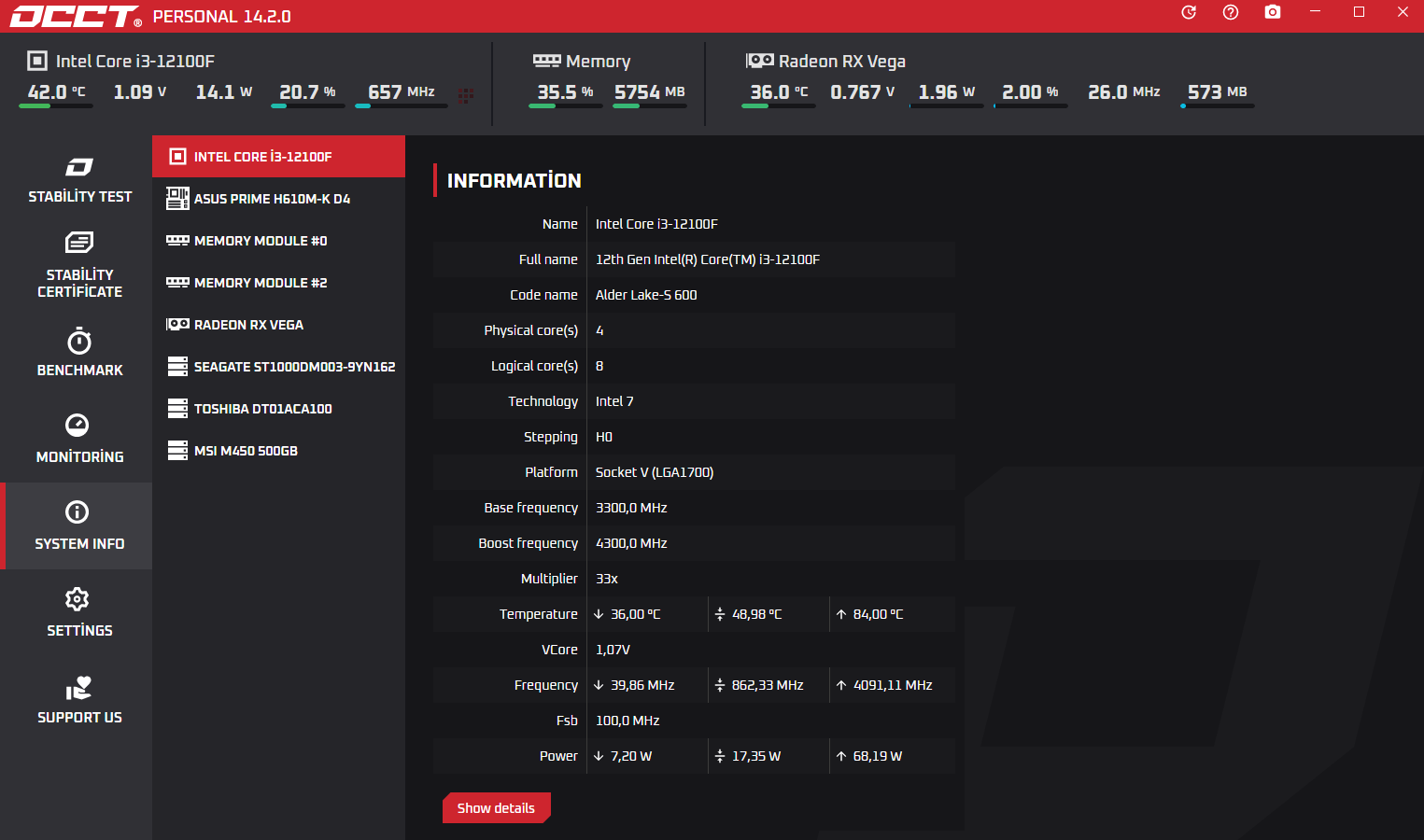Click the GPU memory 573 MB reading
The image size is (1424, 840).
coord(1218,91)
